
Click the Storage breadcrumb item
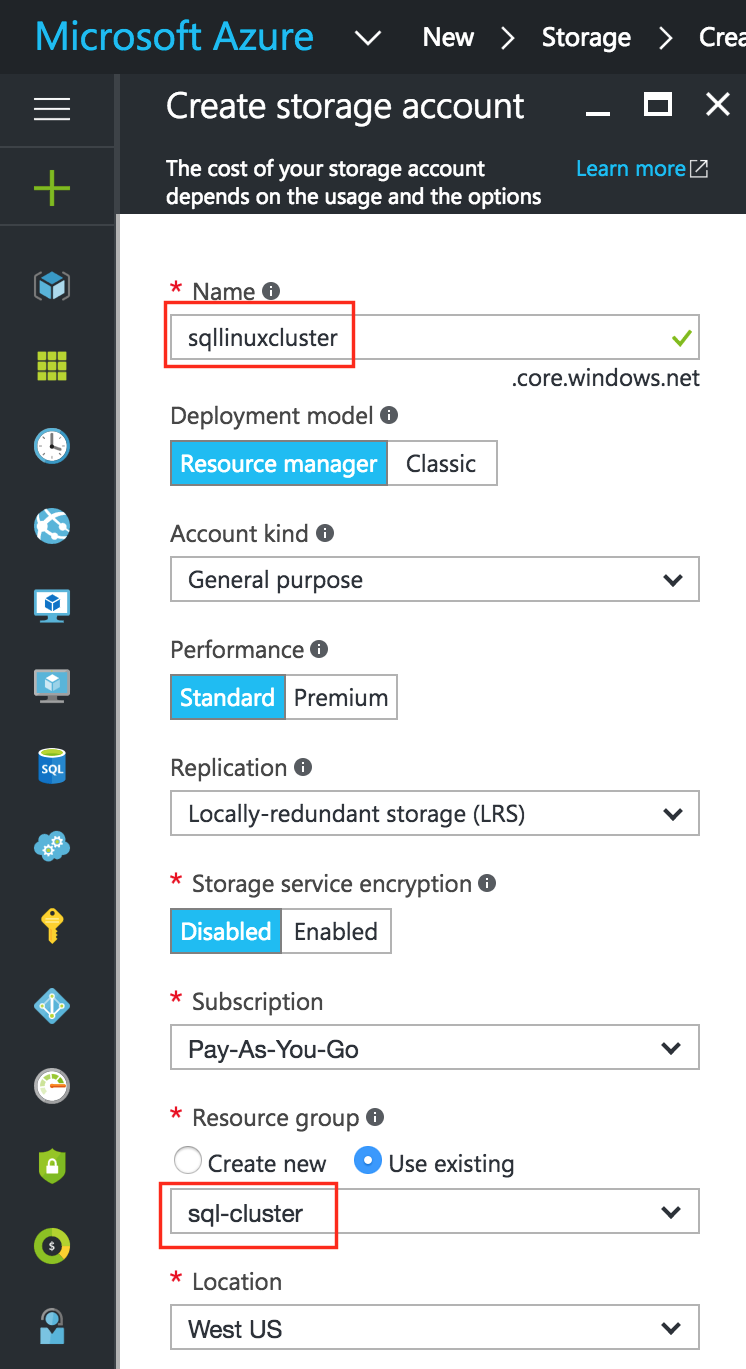tap(586, 37)
